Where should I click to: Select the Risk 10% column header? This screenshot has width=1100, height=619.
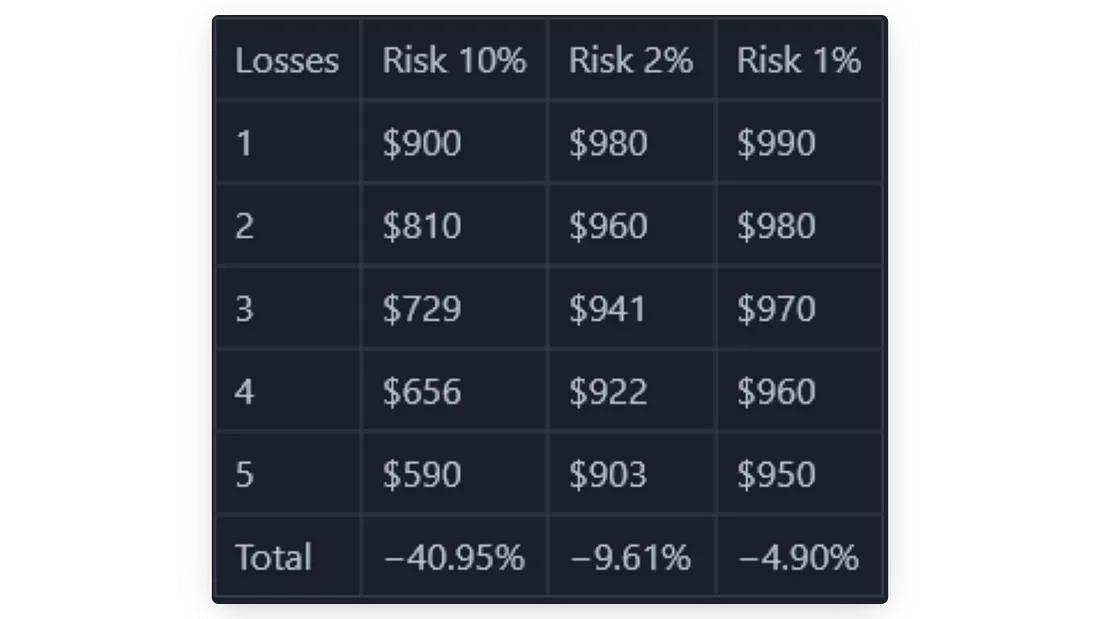point(454,60)
